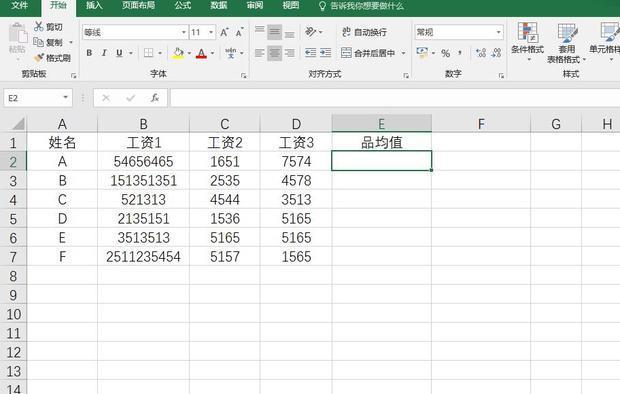Toggle Italic formatting
This screenshot has width=620, height=394.
tap(104, 53)
